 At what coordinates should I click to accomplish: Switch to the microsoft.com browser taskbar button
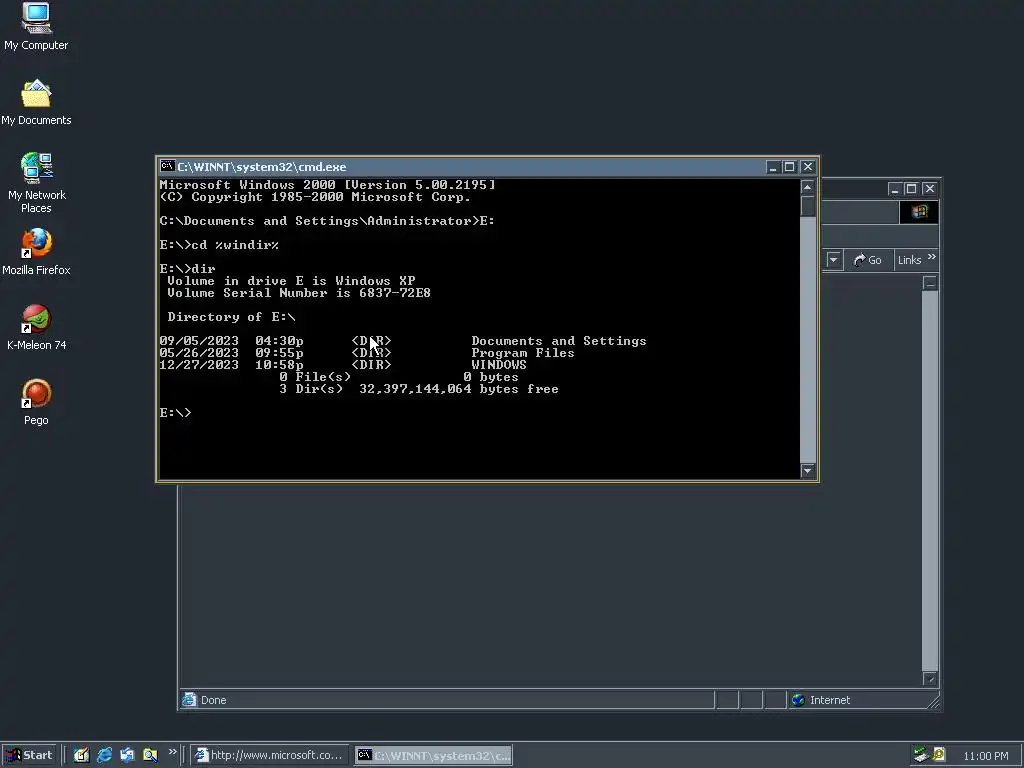coord(270,755)
